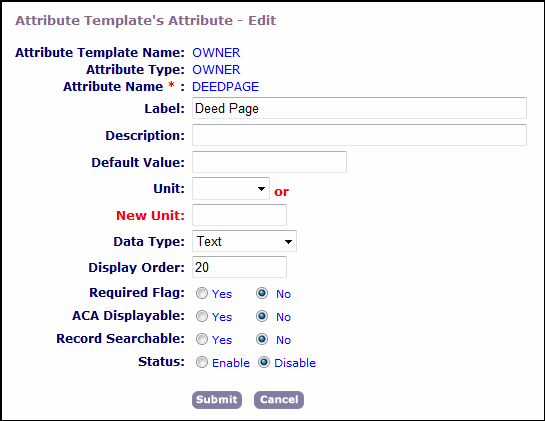Open the Unit dropdown list

click(231, 188)
